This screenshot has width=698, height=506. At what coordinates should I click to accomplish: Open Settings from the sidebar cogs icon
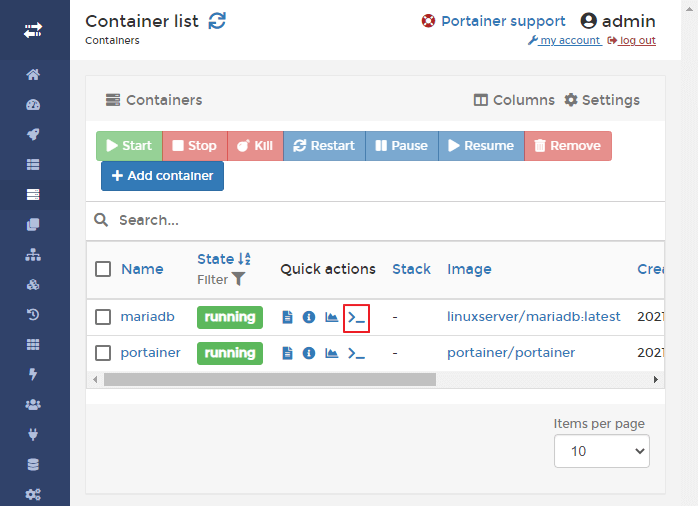click(33, 494)
